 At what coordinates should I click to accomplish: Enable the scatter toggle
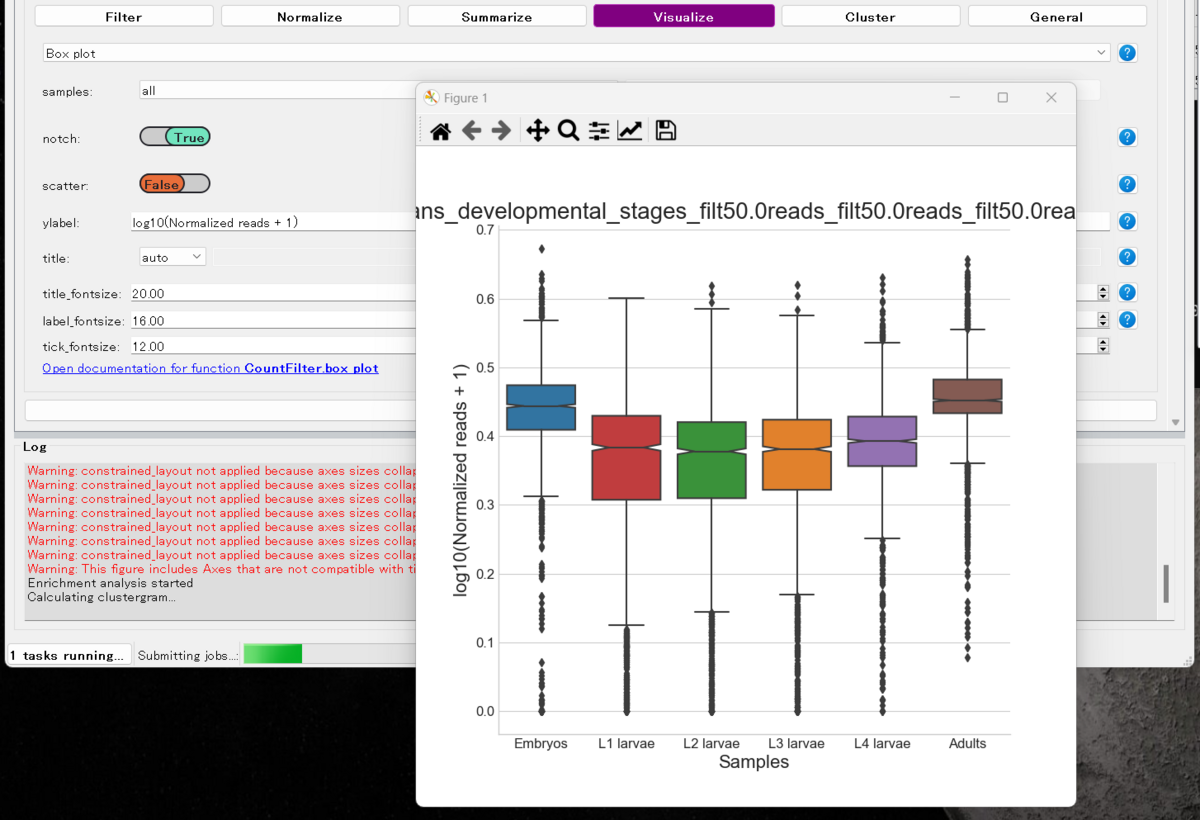tap(175, 183)
